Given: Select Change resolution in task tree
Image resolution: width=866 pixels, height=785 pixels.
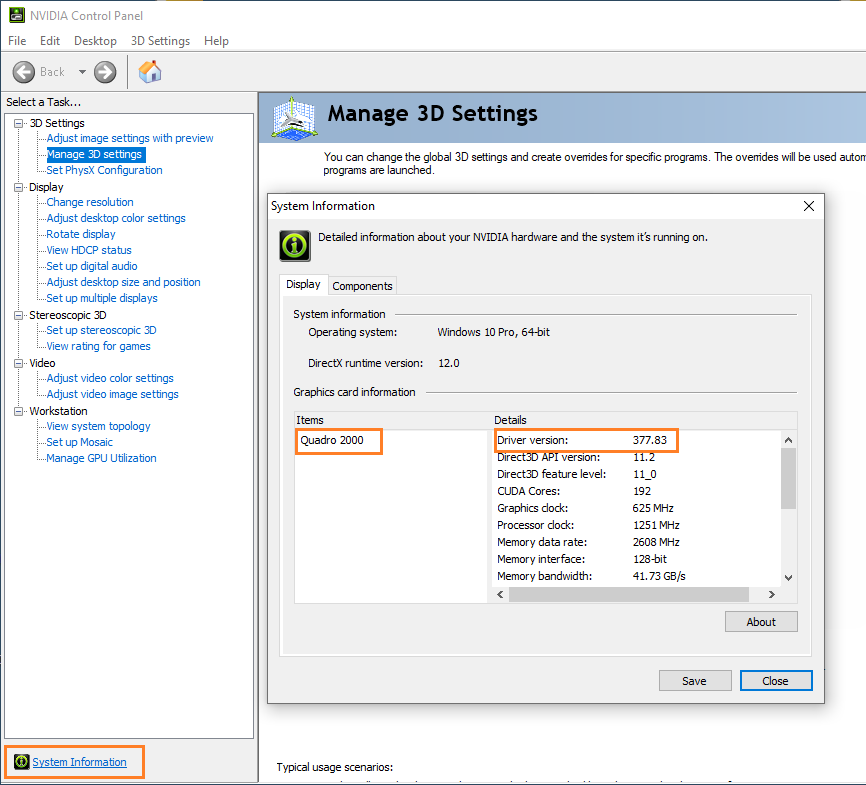Looking at the screenshot, I should click(x=90, y=202).
